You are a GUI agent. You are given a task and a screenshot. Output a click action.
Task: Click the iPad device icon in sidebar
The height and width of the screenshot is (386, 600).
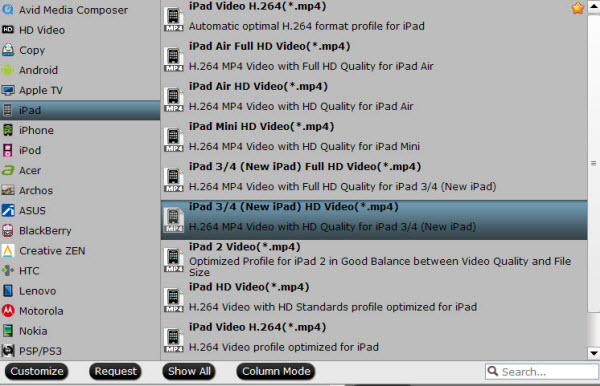[7, 110]
